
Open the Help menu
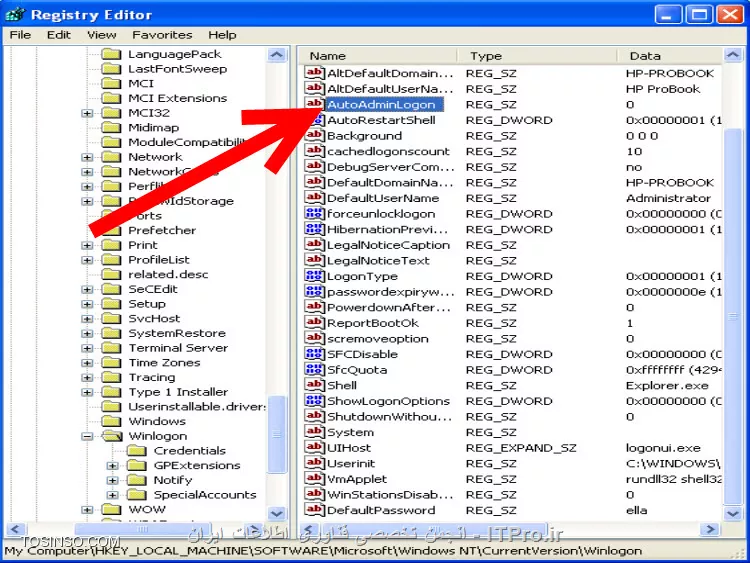[x=222, y=35]
